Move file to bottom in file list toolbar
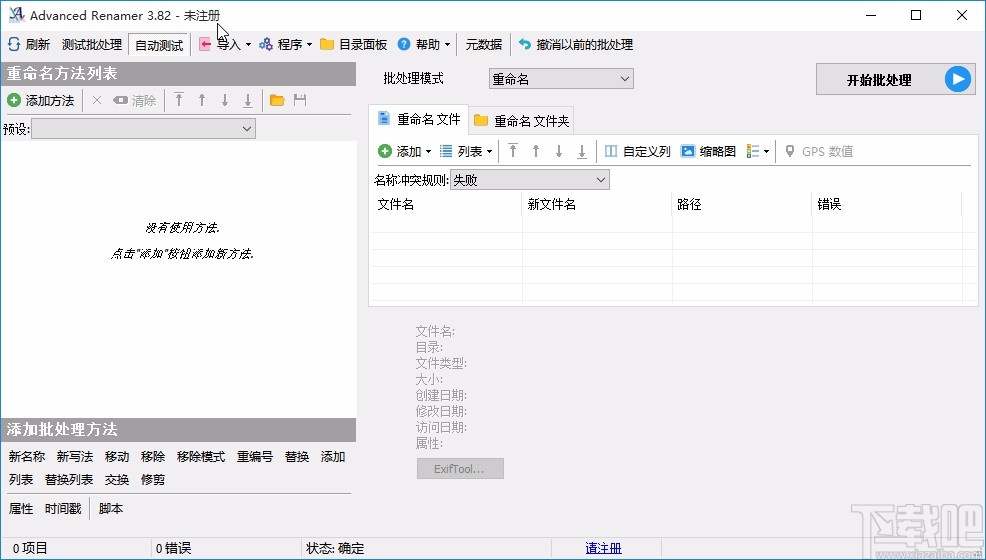 pos(582,151)
